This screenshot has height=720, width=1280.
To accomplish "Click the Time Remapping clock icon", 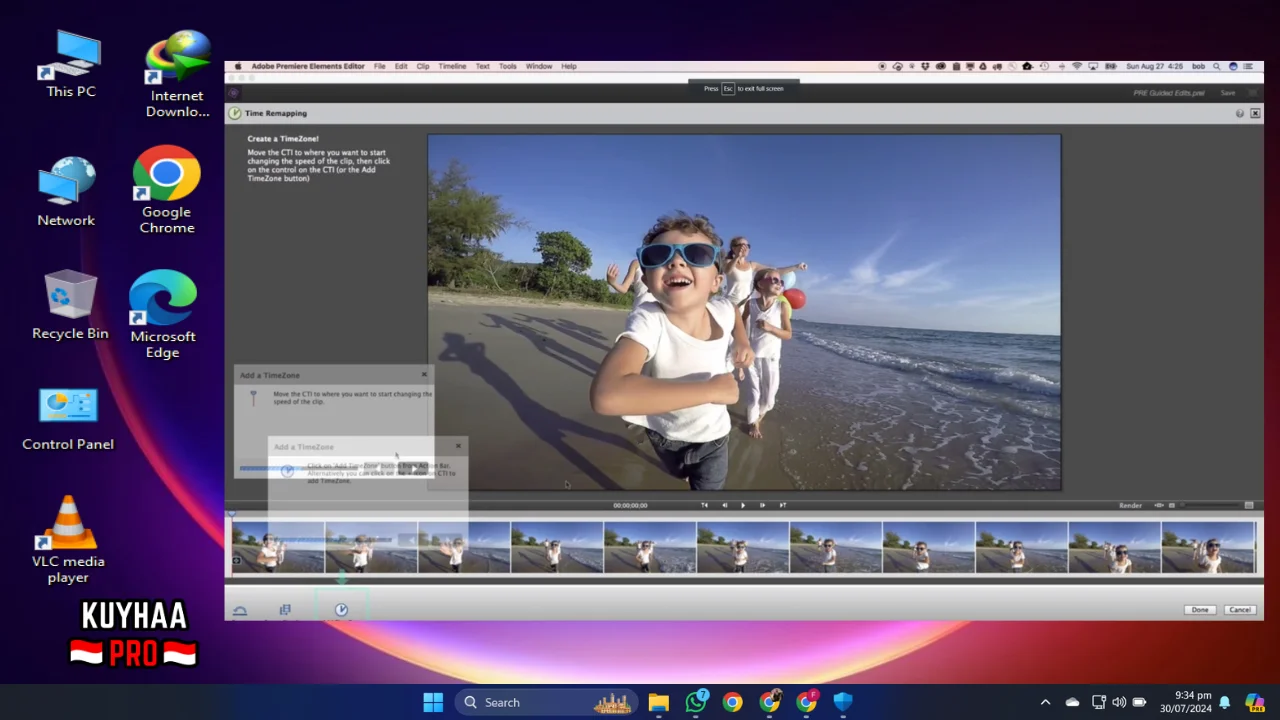I will pyautogui.click(x=235, y=113).
